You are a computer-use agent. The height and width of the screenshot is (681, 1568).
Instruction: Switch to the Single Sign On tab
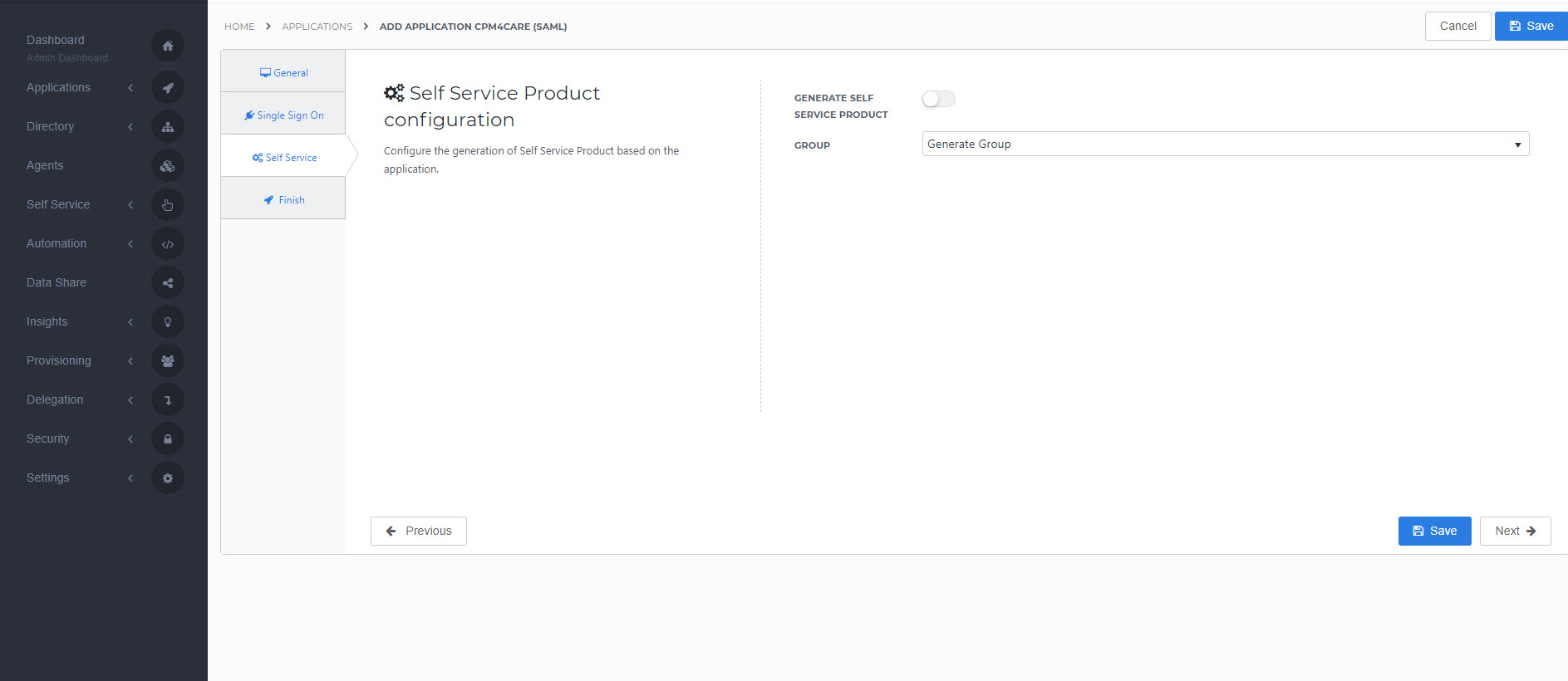click(x=283, y=115)
